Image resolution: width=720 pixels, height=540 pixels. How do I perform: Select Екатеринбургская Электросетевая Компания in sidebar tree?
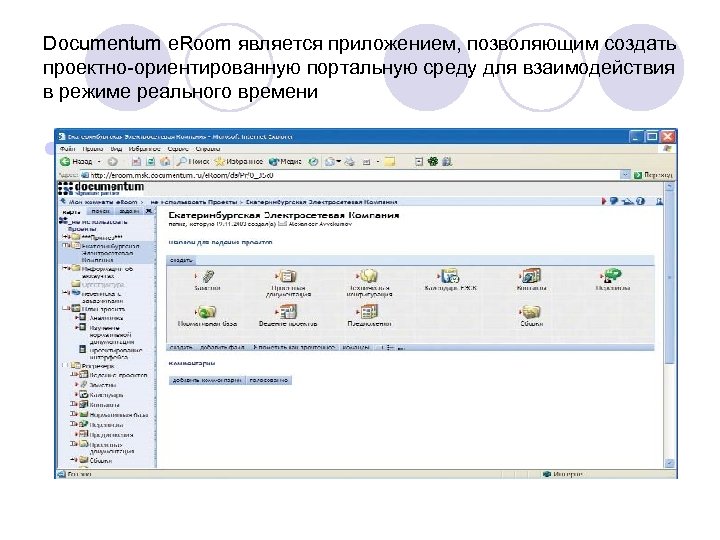click(108, 253)
